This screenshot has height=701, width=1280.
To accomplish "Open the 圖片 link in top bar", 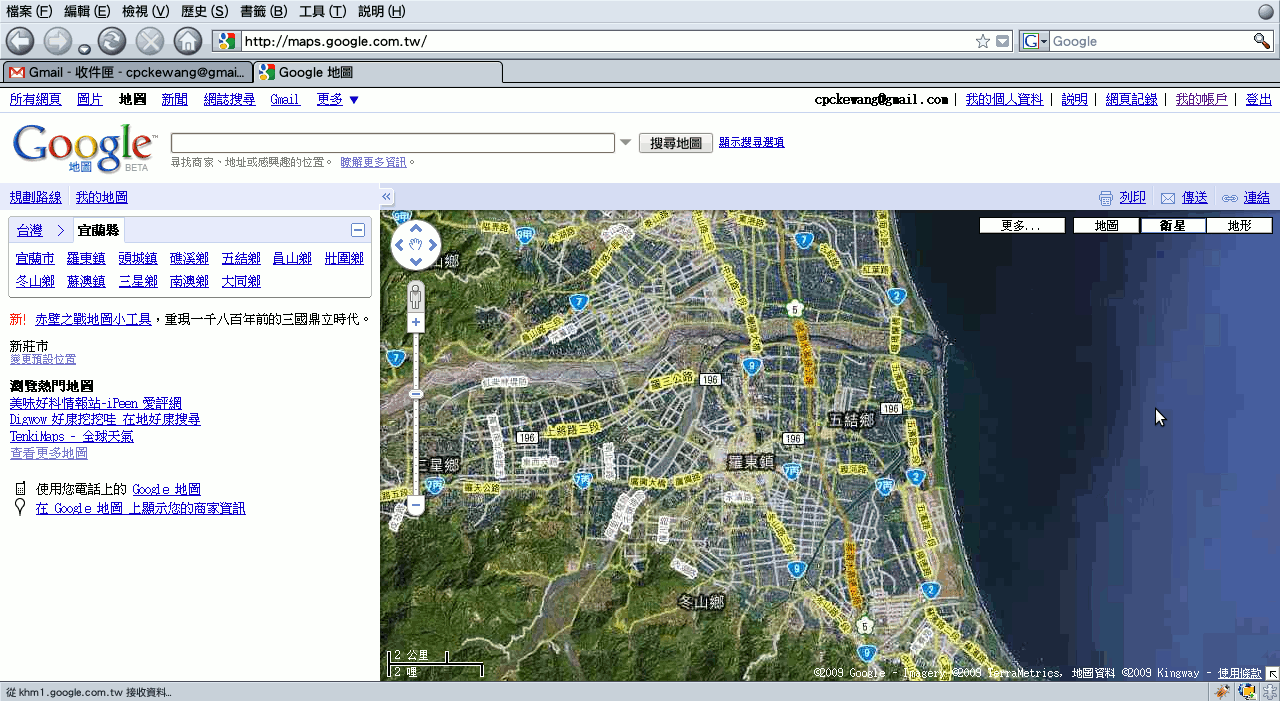I will 90,99.
